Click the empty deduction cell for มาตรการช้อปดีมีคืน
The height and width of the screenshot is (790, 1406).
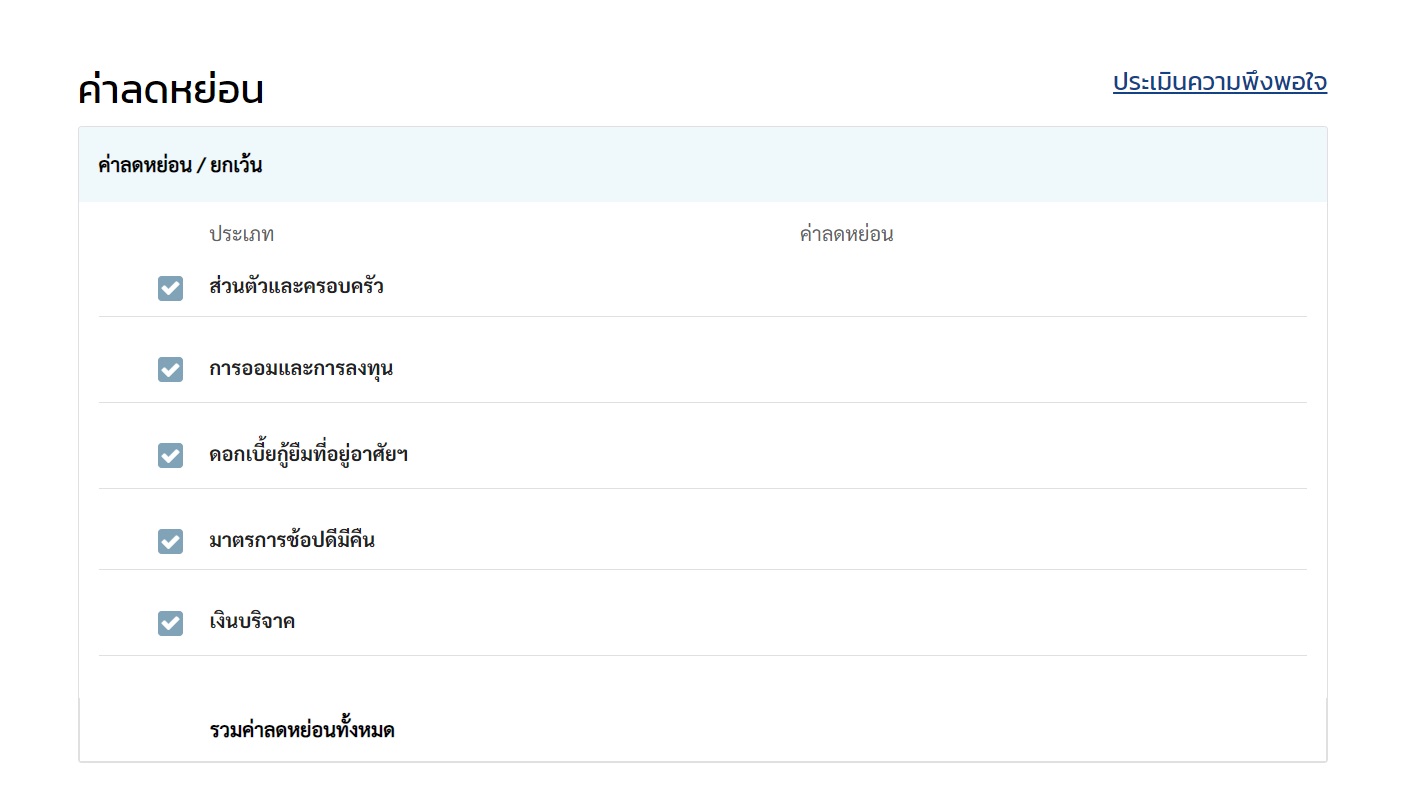846,541
